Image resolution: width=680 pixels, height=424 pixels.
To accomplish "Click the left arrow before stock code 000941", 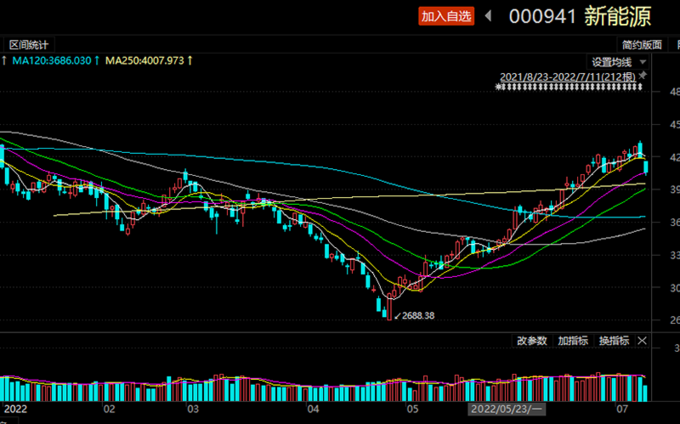I will [x=488, y=16].
